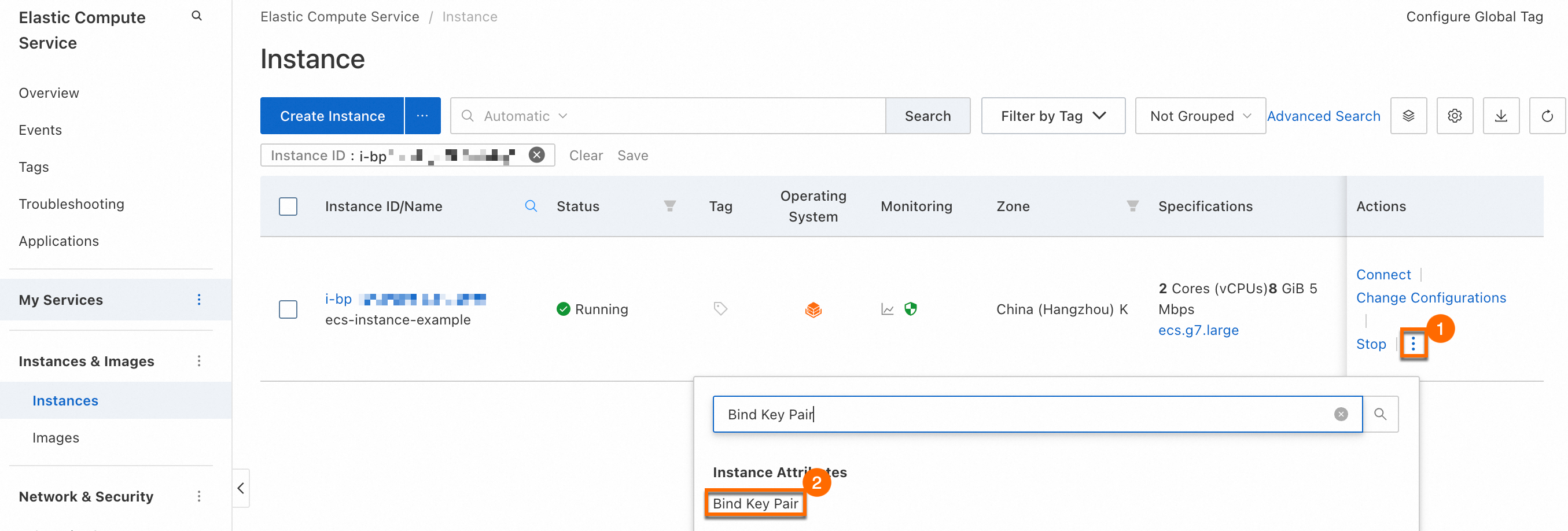The width and height of the screenshot is (1568, 531).
Task: Clear the Bind Key Pair search text
Action: [1341, 414]
